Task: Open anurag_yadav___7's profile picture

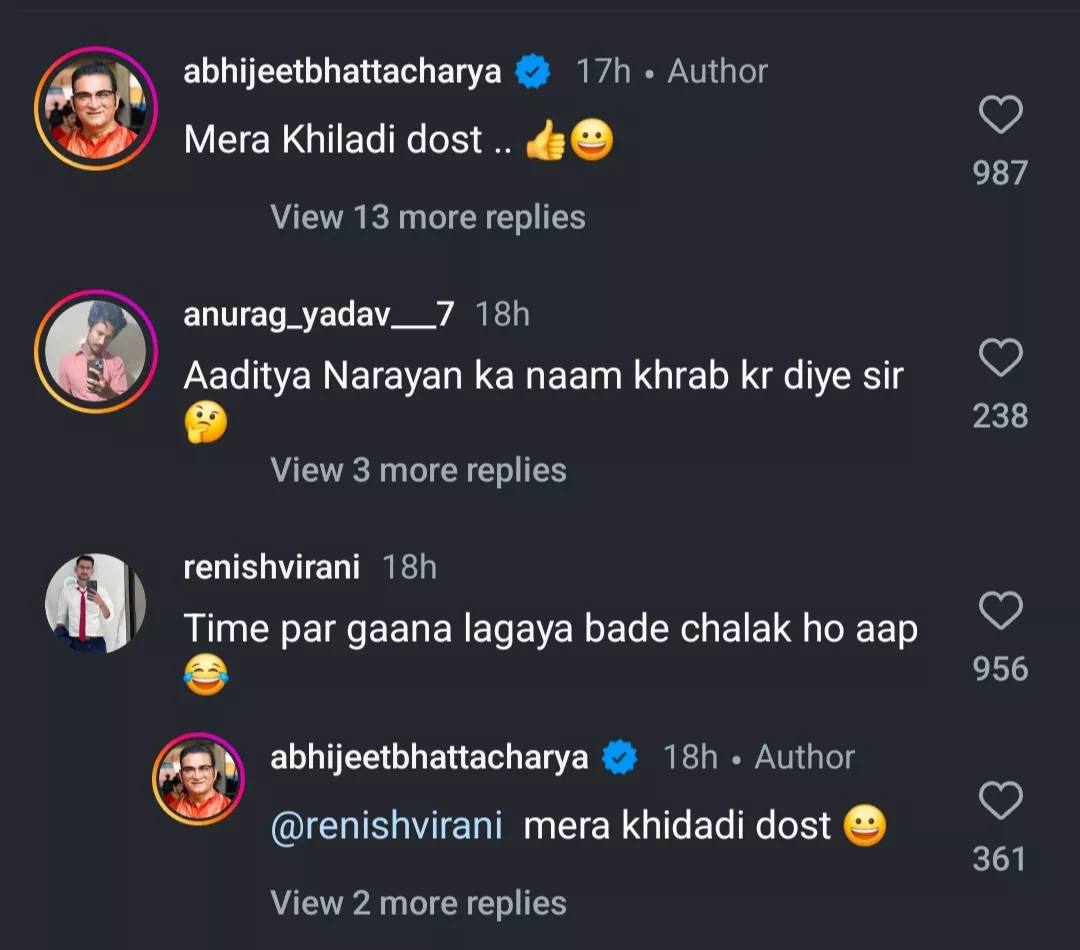Action: [x=96, y=351]
